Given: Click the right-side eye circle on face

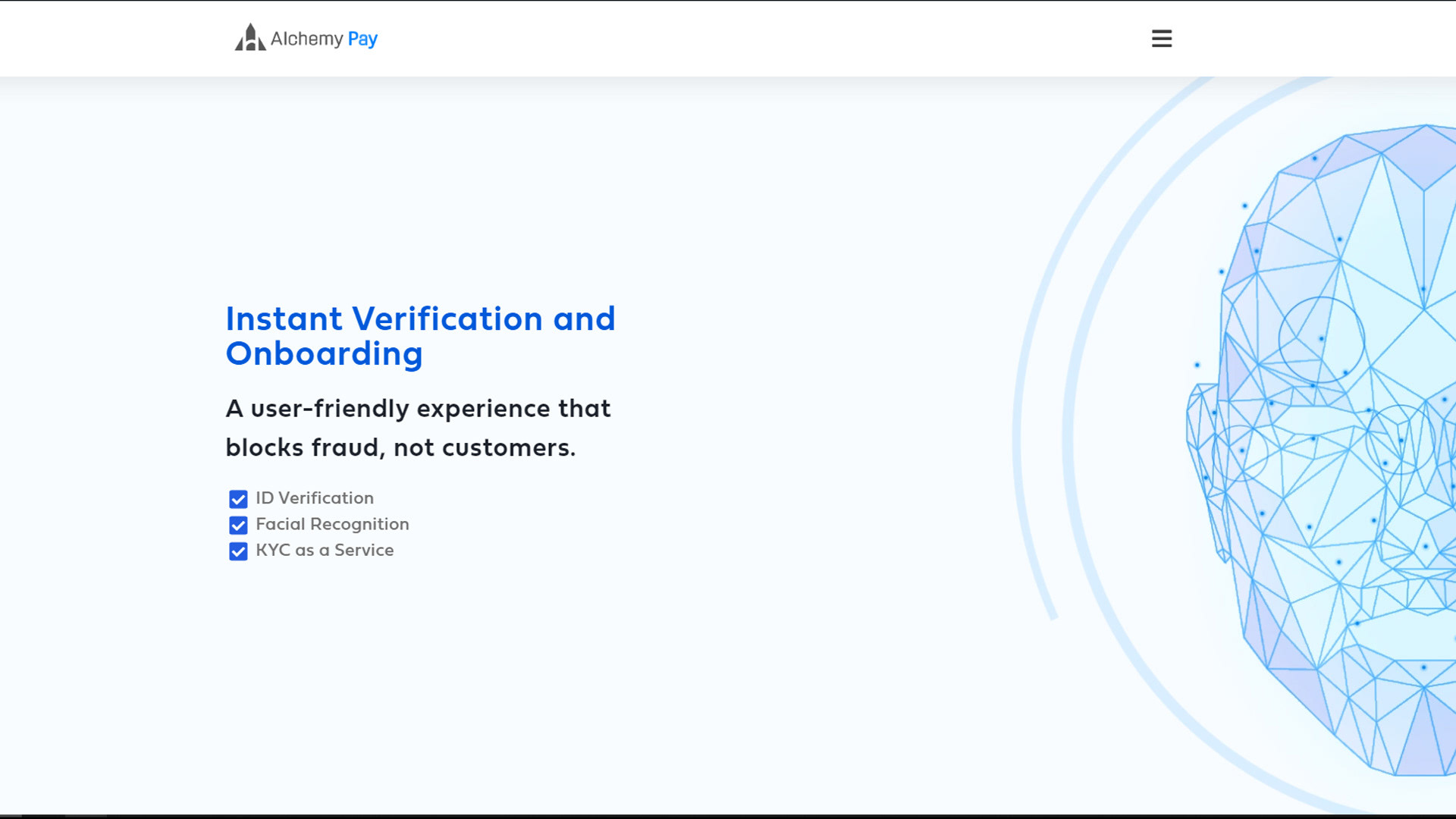Looking at the screenshot, I should pos(1400,440).
